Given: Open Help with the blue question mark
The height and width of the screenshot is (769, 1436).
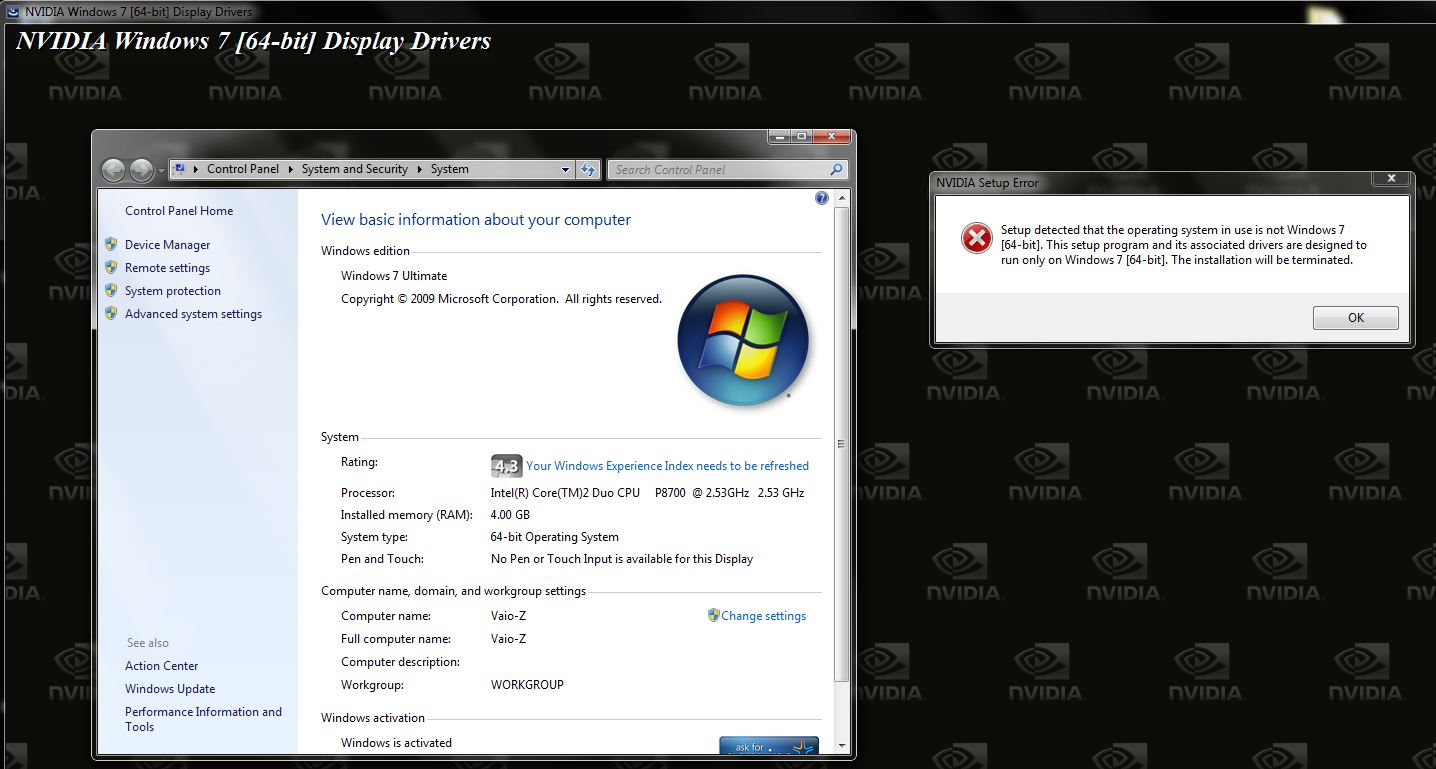Looking at the screenshot, I should coord(822,198).
